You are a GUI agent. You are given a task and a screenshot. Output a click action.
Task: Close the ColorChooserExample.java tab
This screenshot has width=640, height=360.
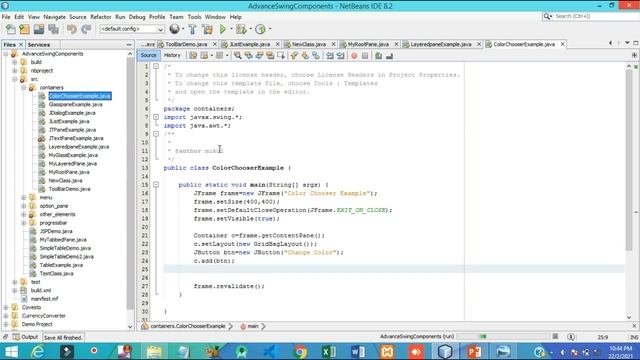point(562,44)
